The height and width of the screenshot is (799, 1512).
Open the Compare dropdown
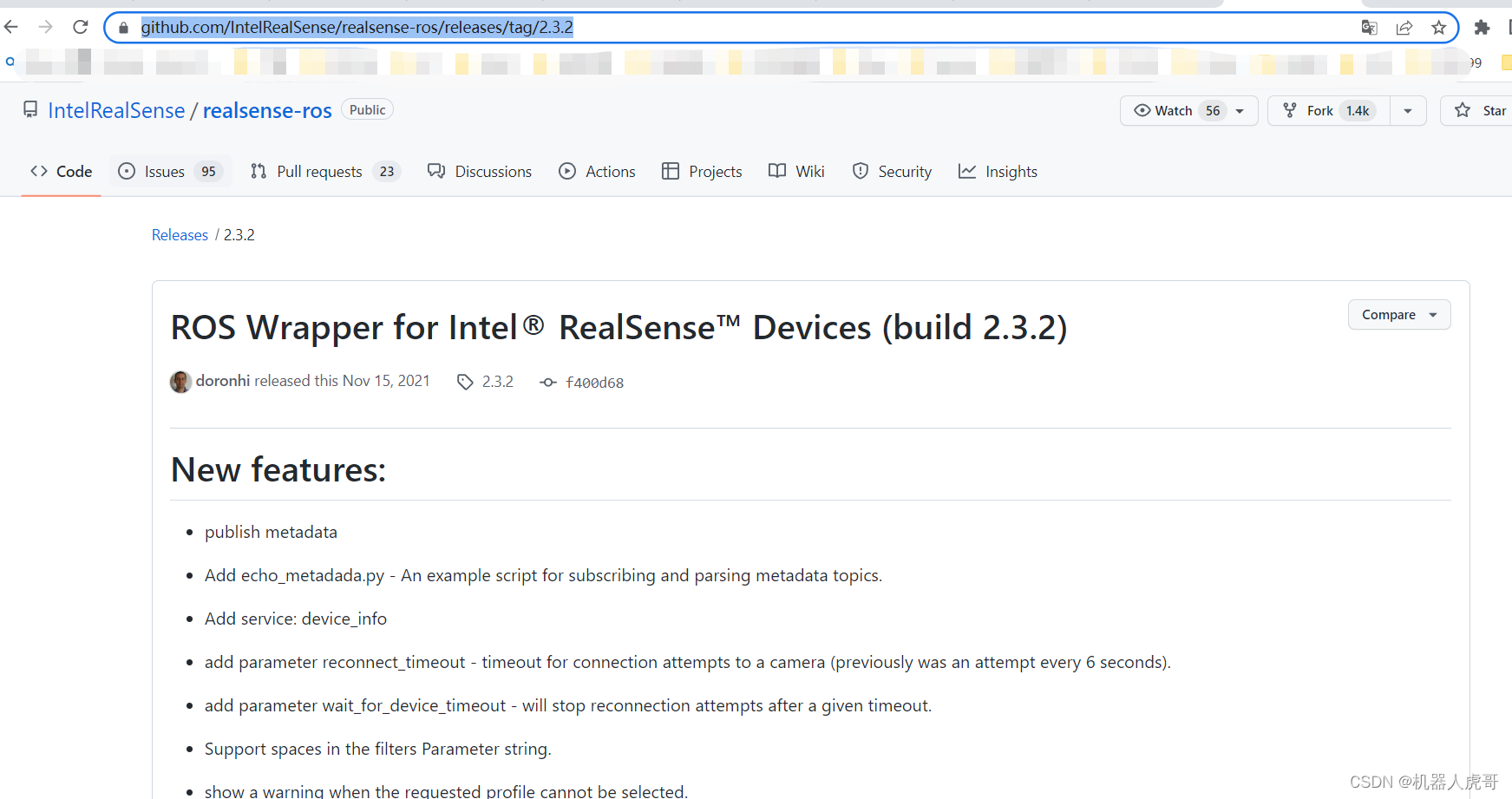[1399, 315]
